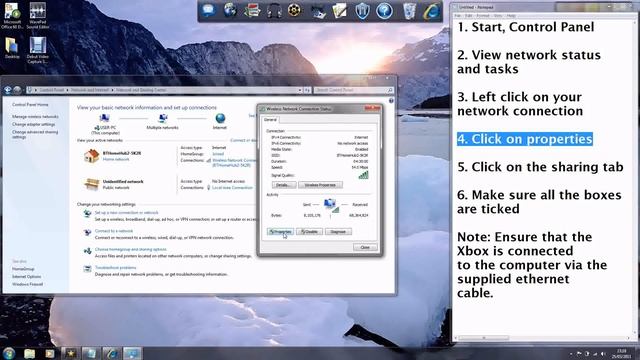Open the pictures dock icon
The height and width of the screenshot is (360, 640).
pos(318,11)
